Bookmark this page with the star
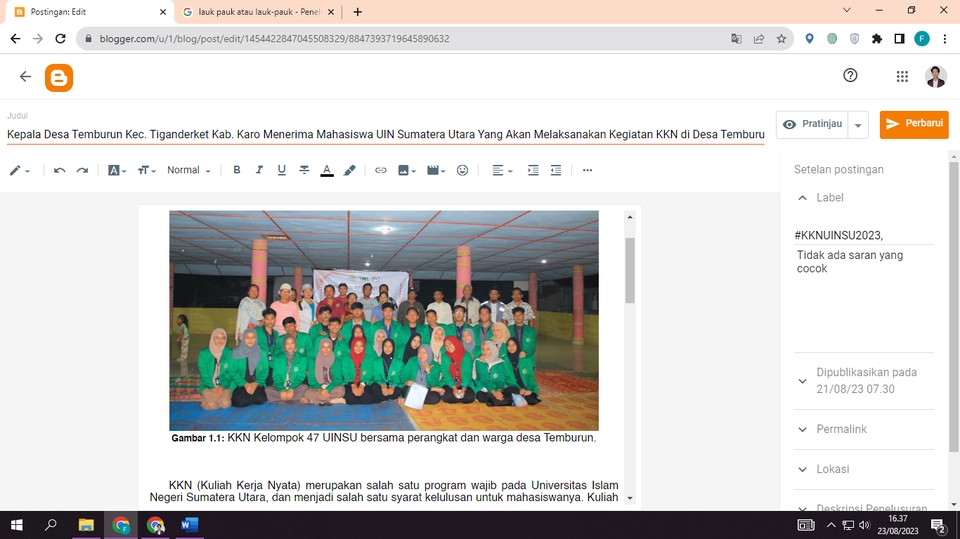Viewport: 960px width, 539px height. [x=781, y=39]
